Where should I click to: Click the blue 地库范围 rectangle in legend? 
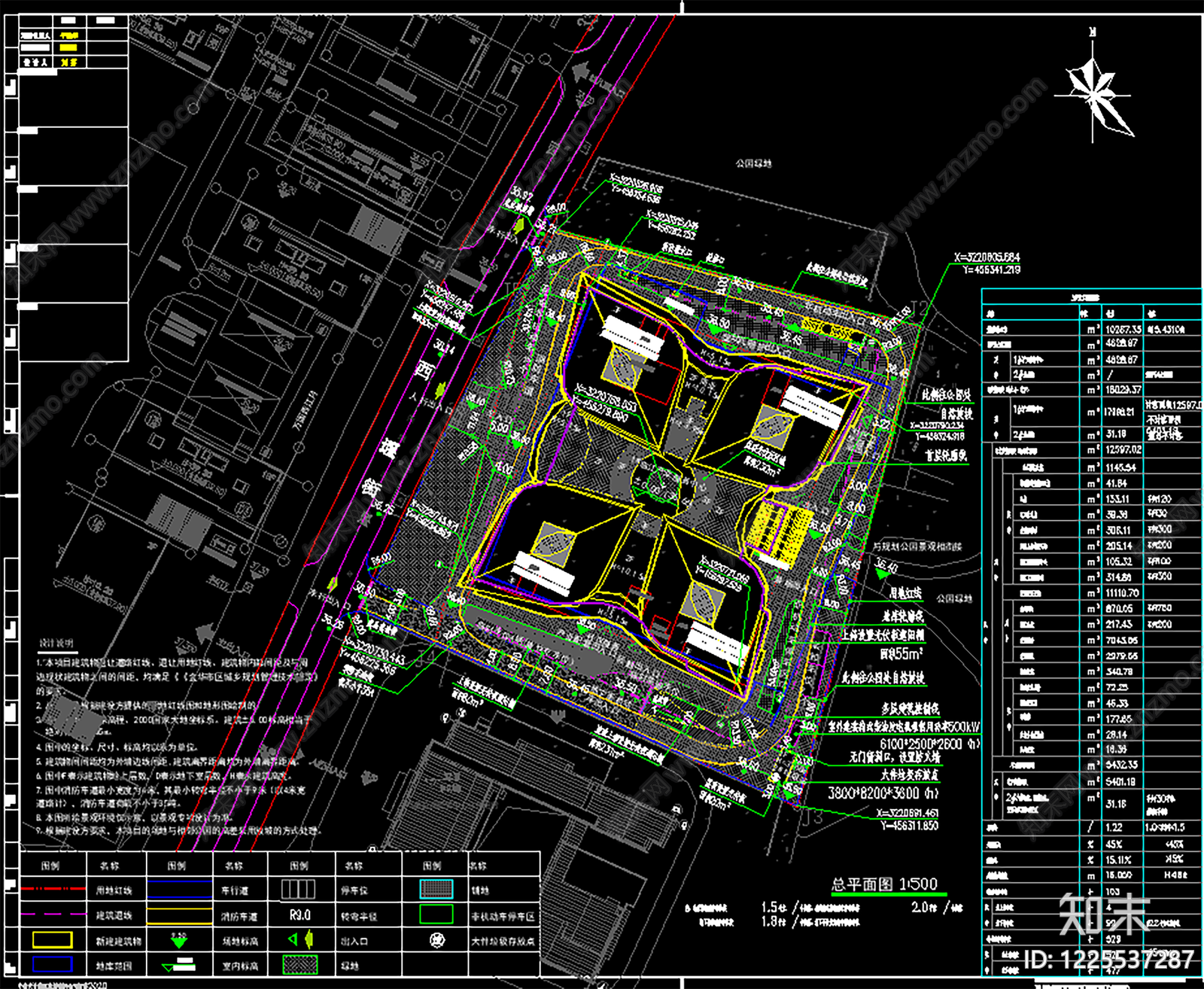(x=53, y=964)
